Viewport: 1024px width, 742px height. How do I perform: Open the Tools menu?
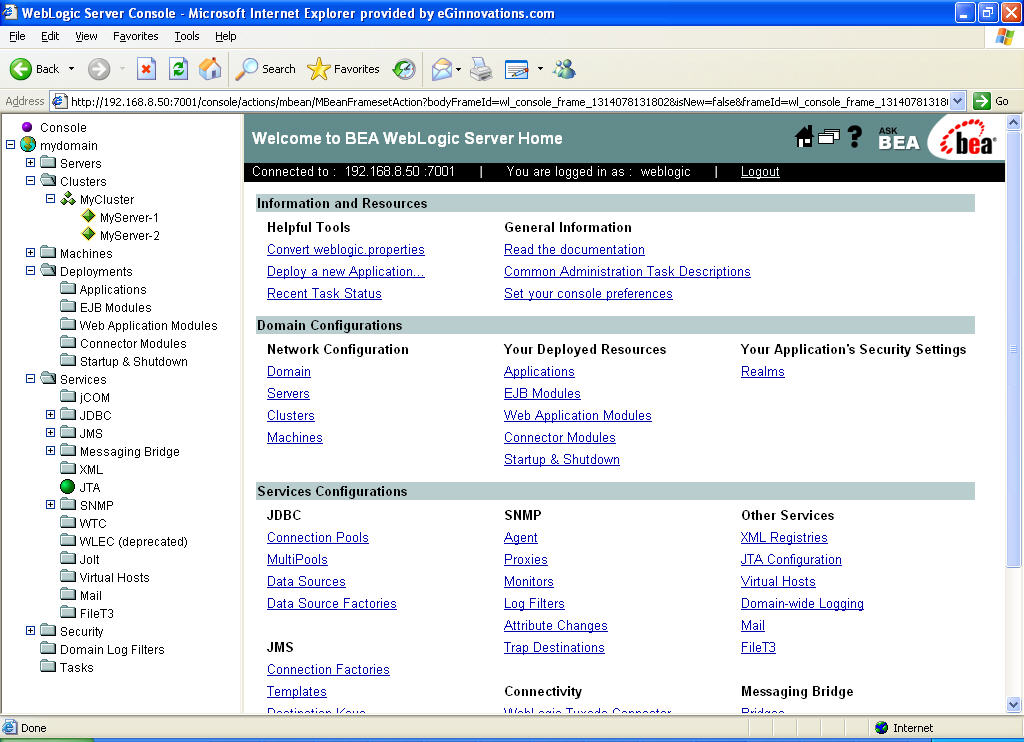click(186, 36)
